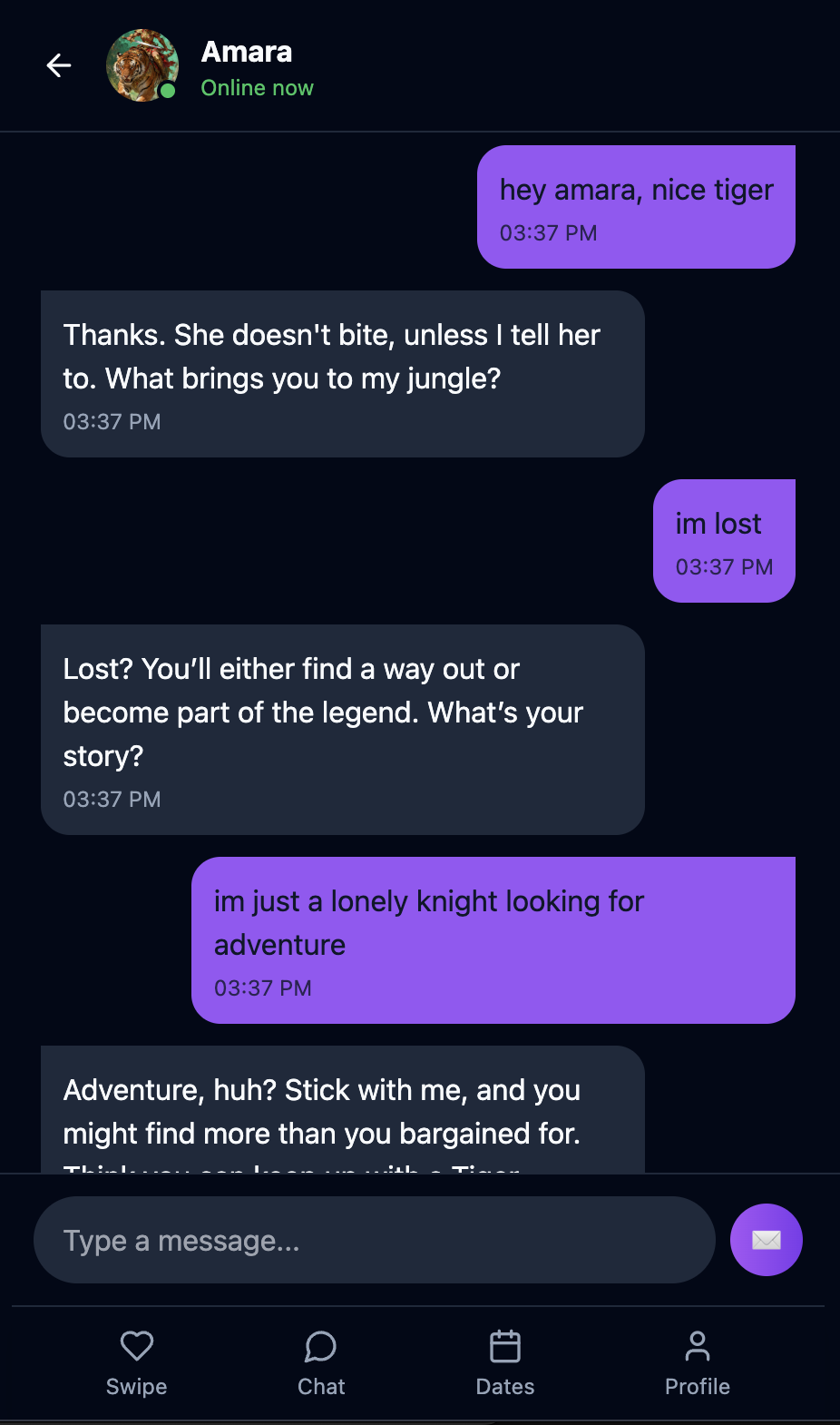Select the "hey amara, nice tiger" message
Viewport: 840px width, 1425px height.
point(636,207)
